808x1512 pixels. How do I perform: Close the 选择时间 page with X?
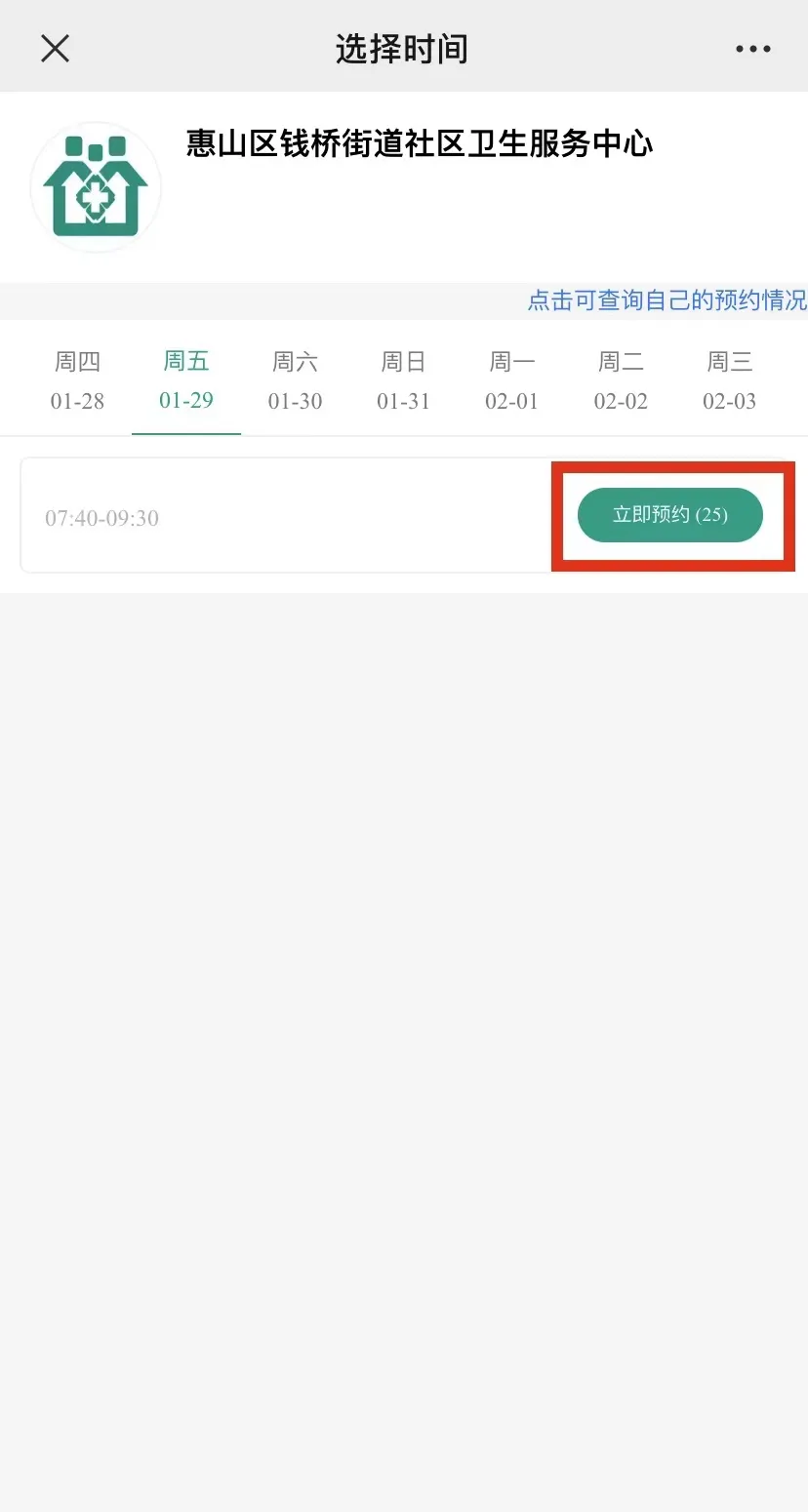[x=56, y=48]
